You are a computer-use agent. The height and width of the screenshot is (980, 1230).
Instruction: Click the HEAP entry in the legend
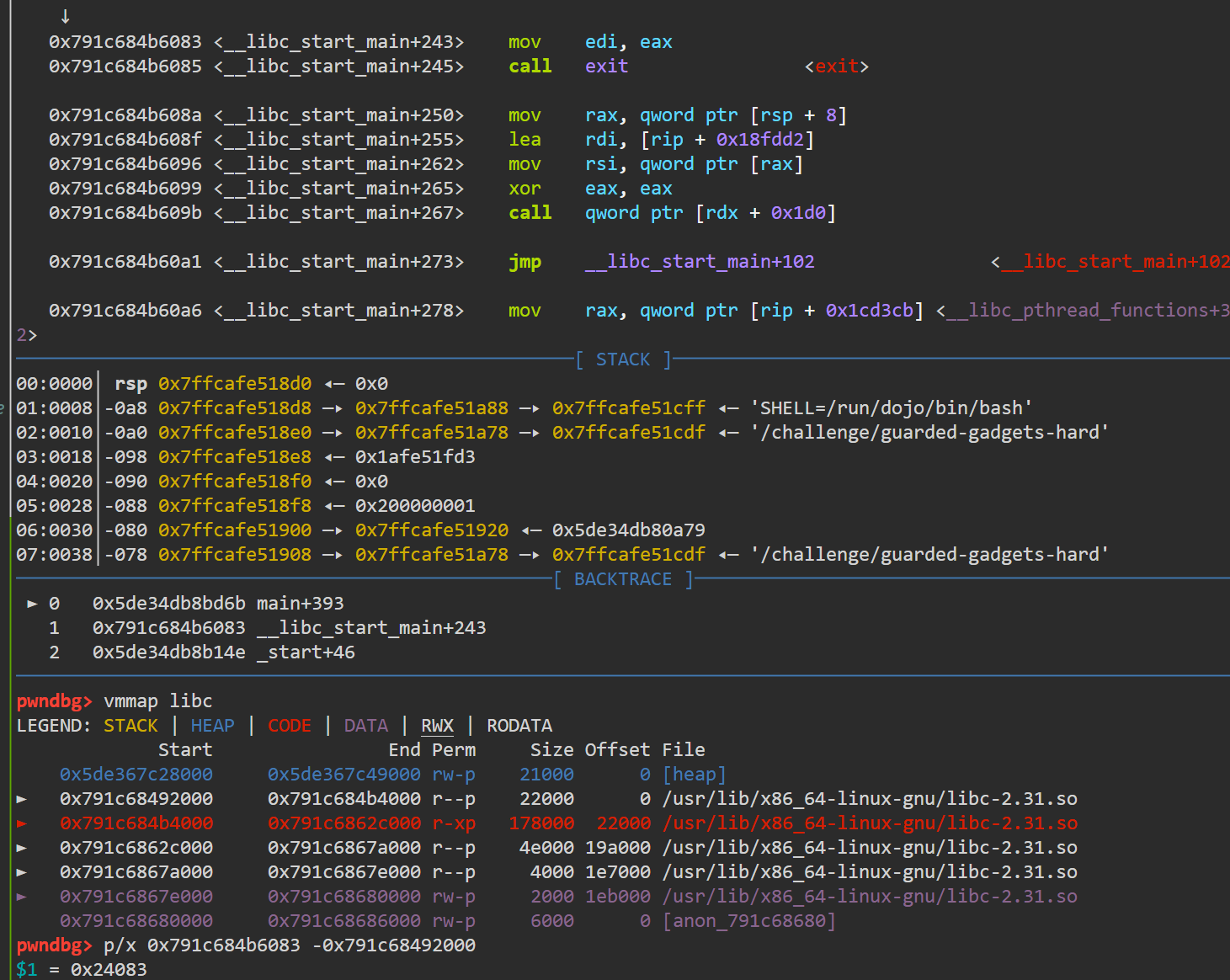pos(213,726)
